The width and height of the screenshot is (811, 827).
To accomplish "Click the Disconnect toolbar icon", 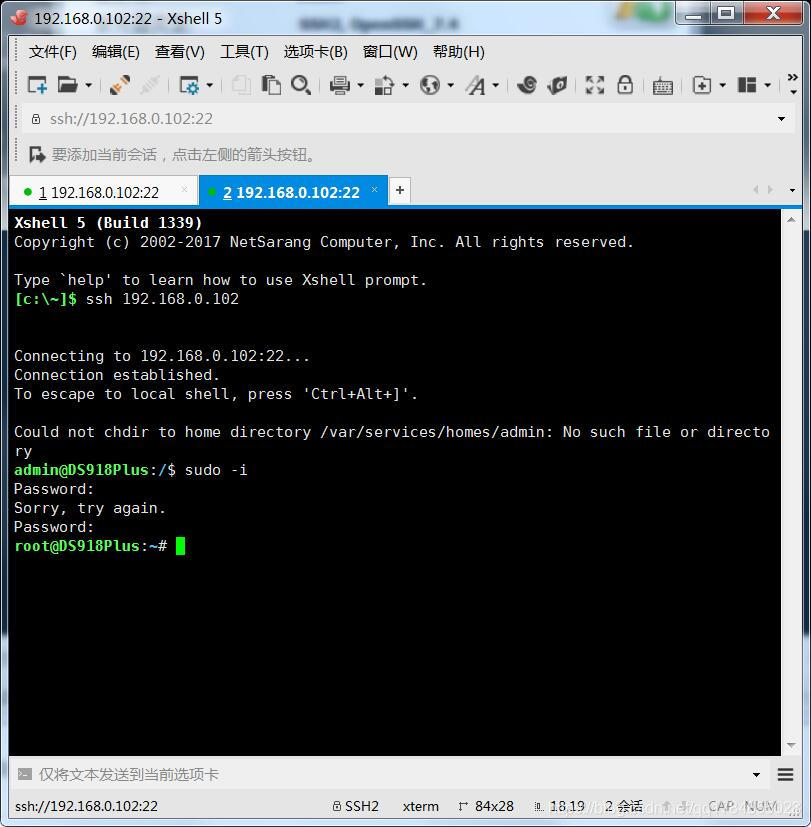I will [150, 85].
